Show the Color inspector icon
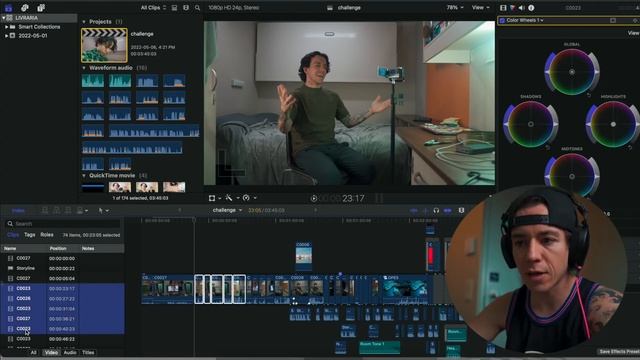Viewport: 640px width, 360px height. 512,7
